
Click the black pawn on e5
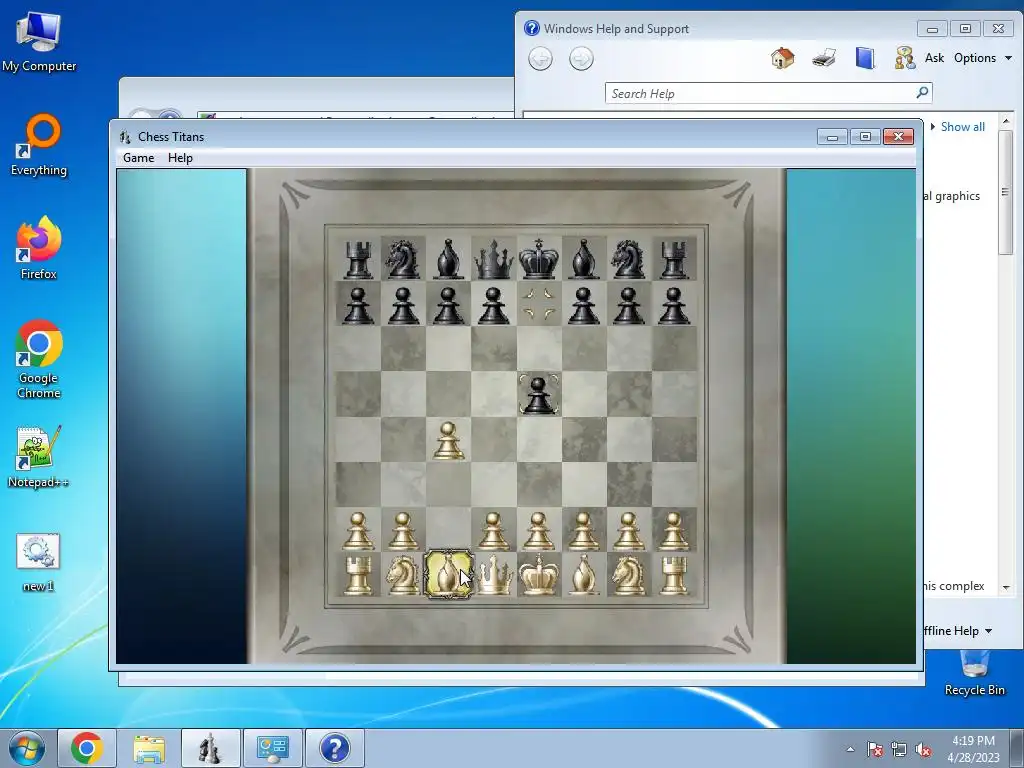(539, 394)
